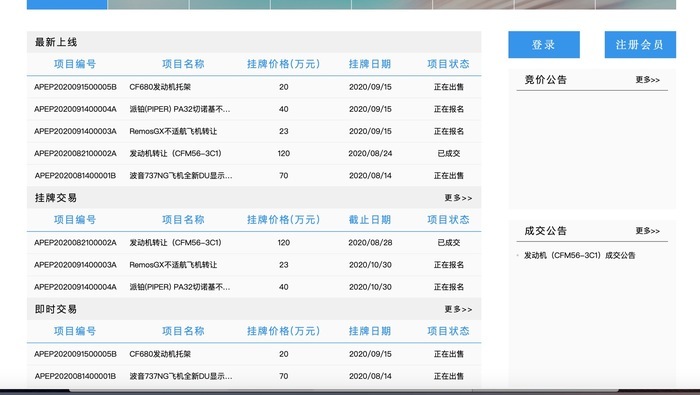
Task: Click 项目名称 header in 最新上线 table
Action: (x=183, y=64)
